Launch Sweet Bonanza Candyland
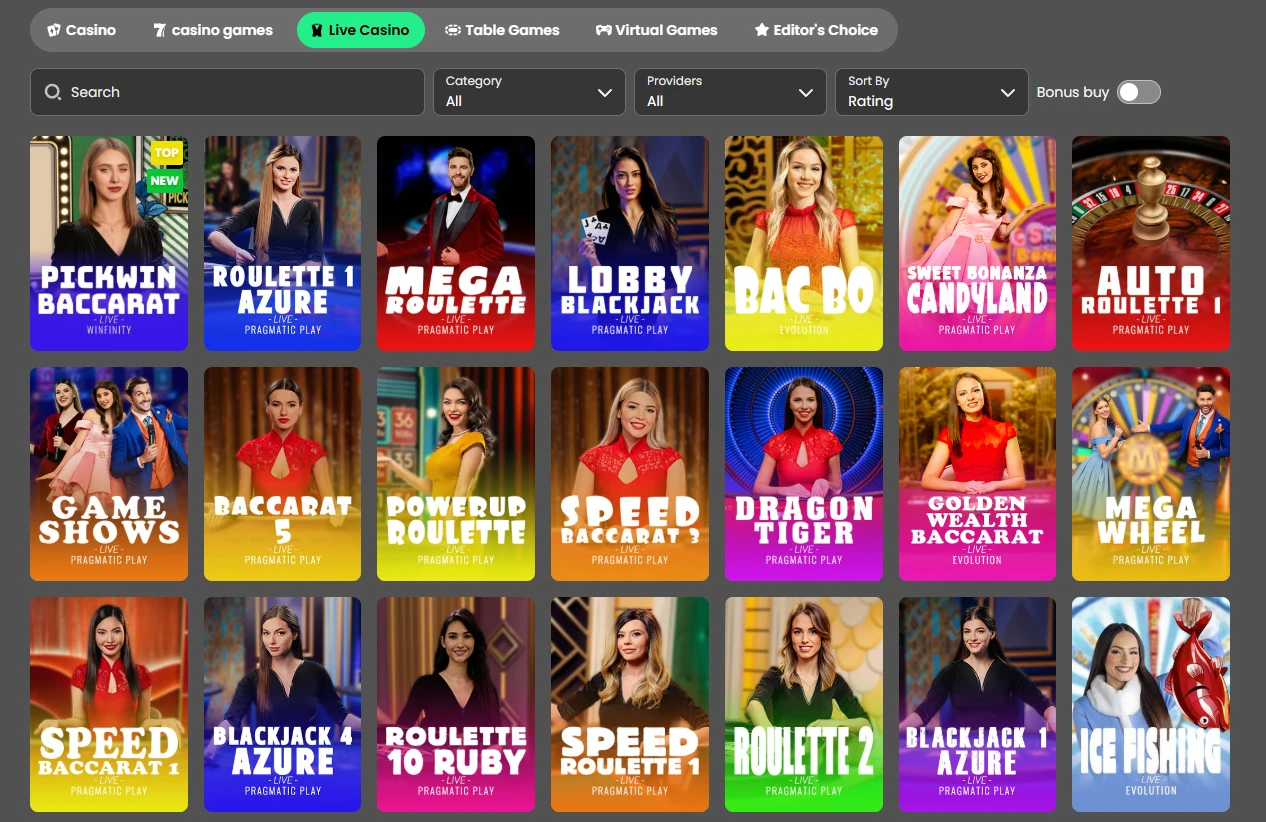The width and height of the screenshot is (1266, 822). pyautogui.click(x=977, y=244)
